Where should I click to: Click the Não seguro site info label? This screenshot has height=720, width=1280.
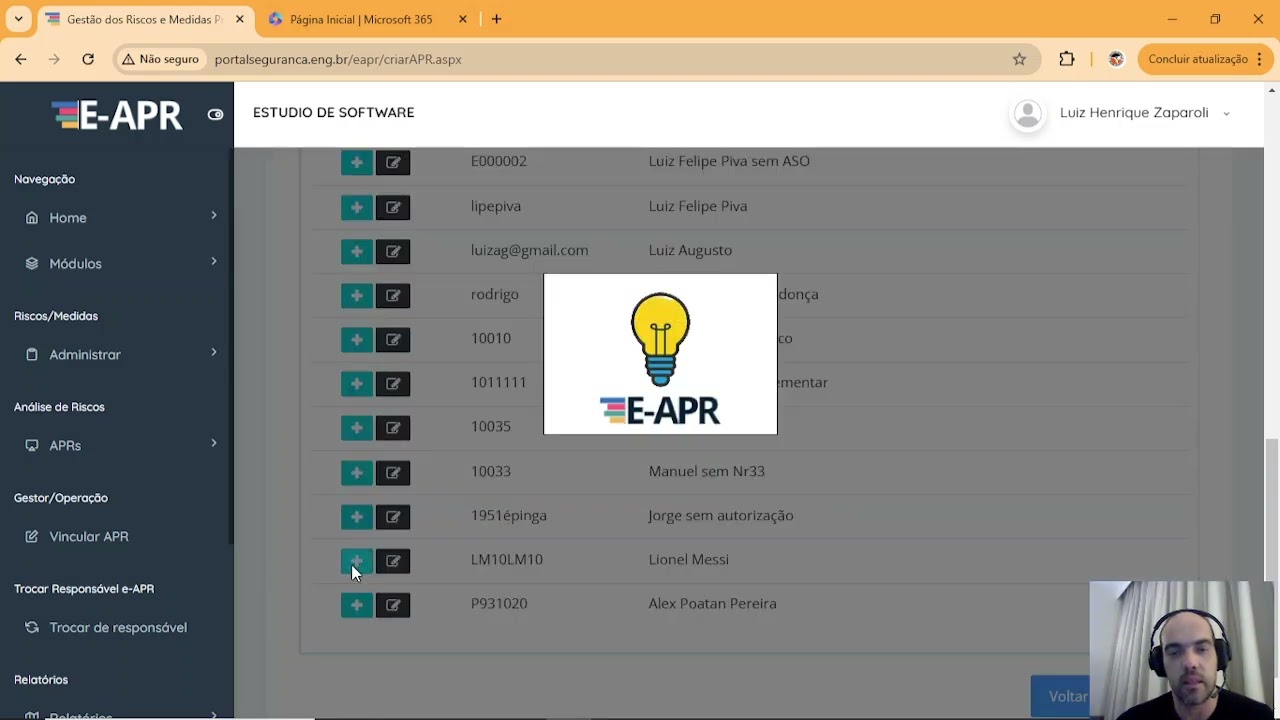[160, 59]
